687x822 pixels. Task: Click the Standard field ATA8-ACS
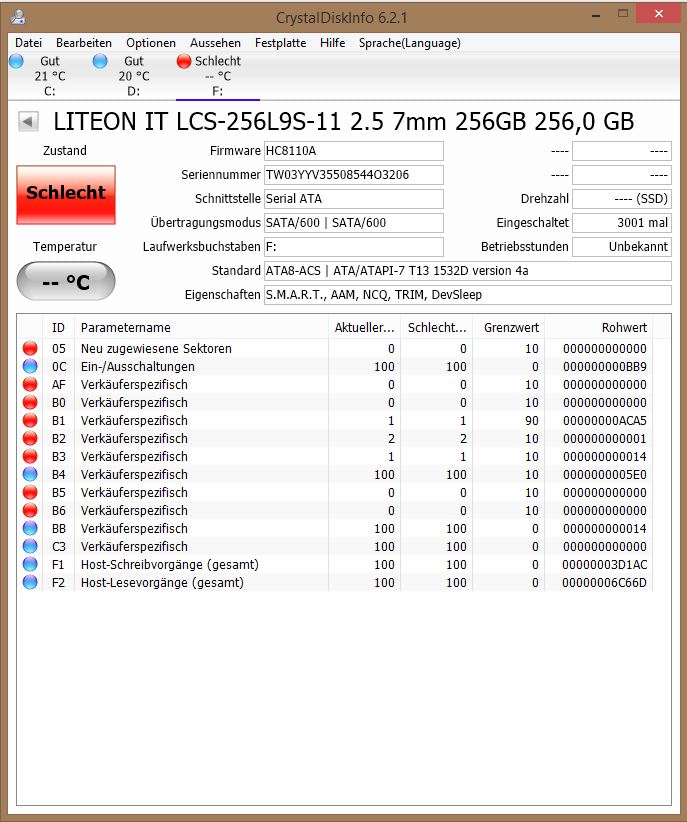[x=468, y=271]
